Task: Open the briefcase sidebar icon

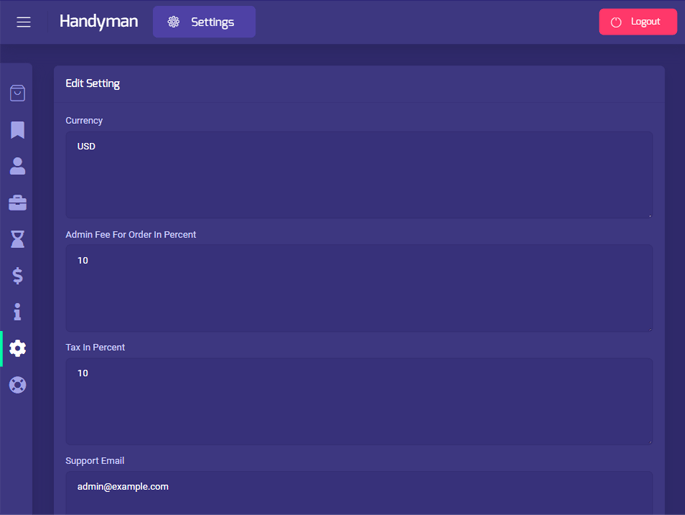Action: [x=17, y=203]
